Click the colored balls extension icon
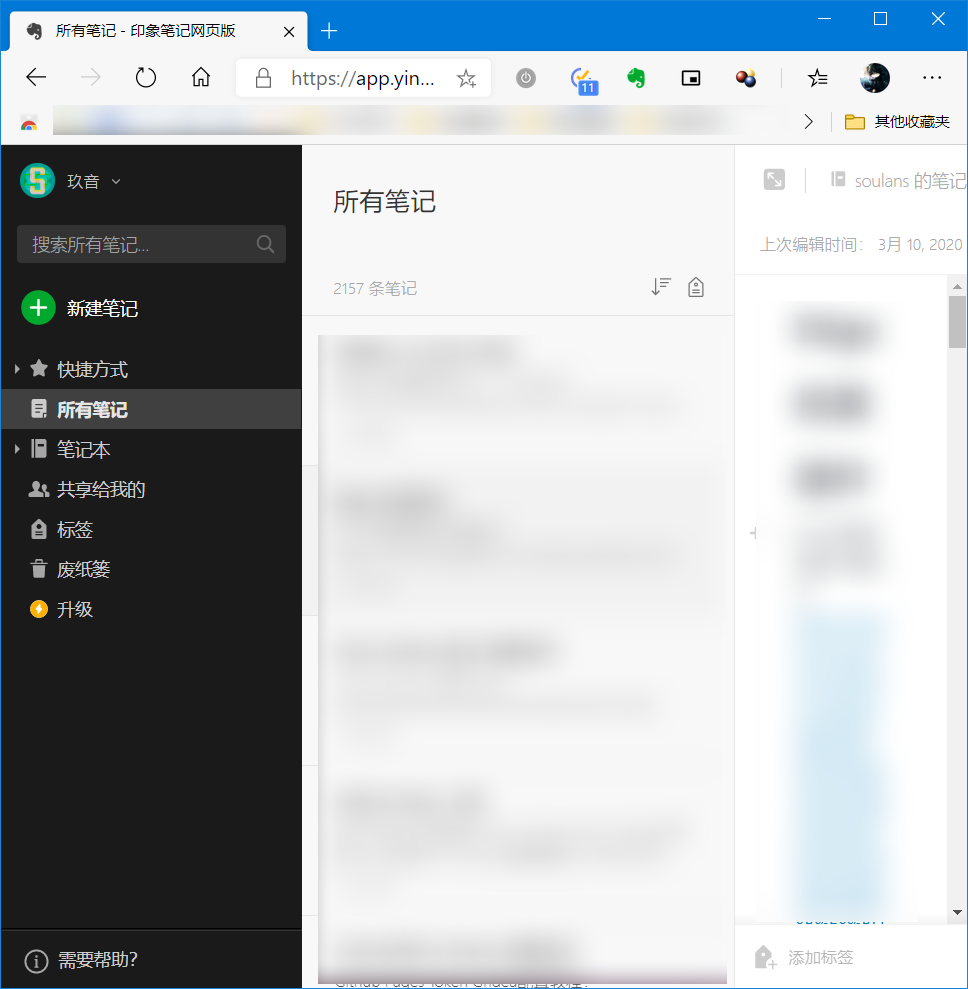 (745, 78)
